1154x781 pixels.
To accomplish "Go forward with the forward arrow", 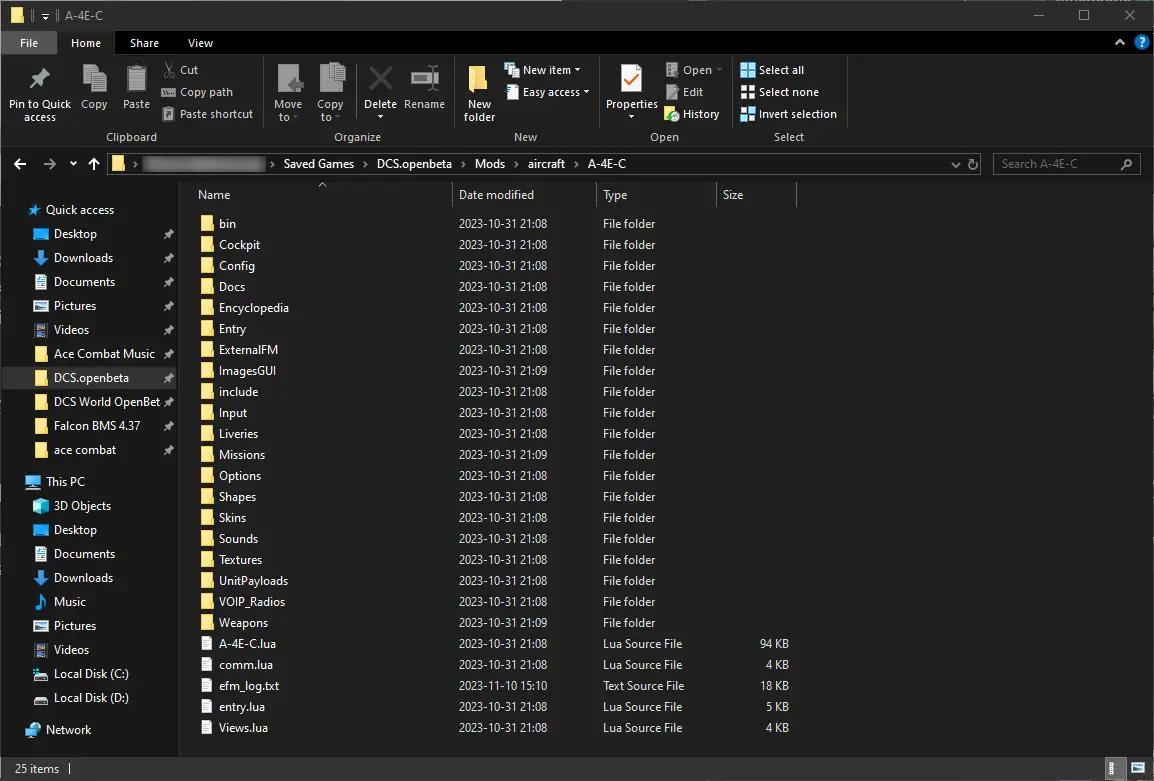I will tap(49, 164).
